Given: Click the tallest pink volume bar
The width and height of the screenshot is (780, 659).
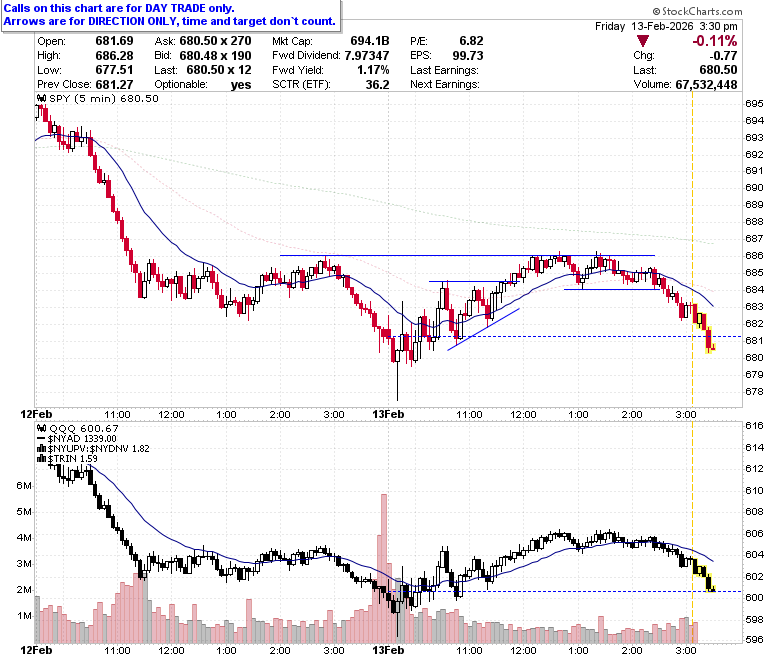Looking at the screenshot, I should point(384,568).
